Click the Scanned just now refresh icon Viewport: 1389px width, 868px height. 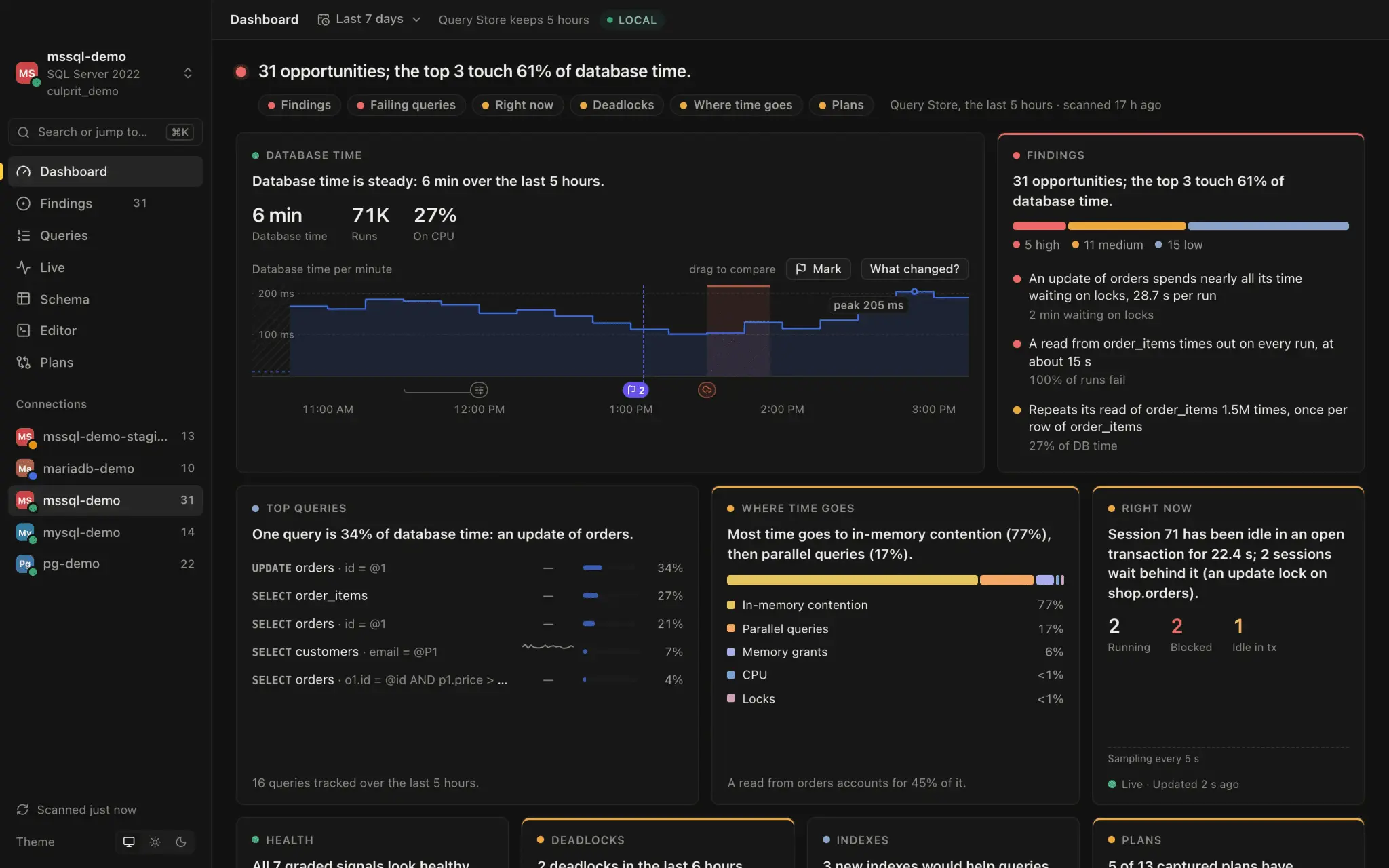click(22, 810)
